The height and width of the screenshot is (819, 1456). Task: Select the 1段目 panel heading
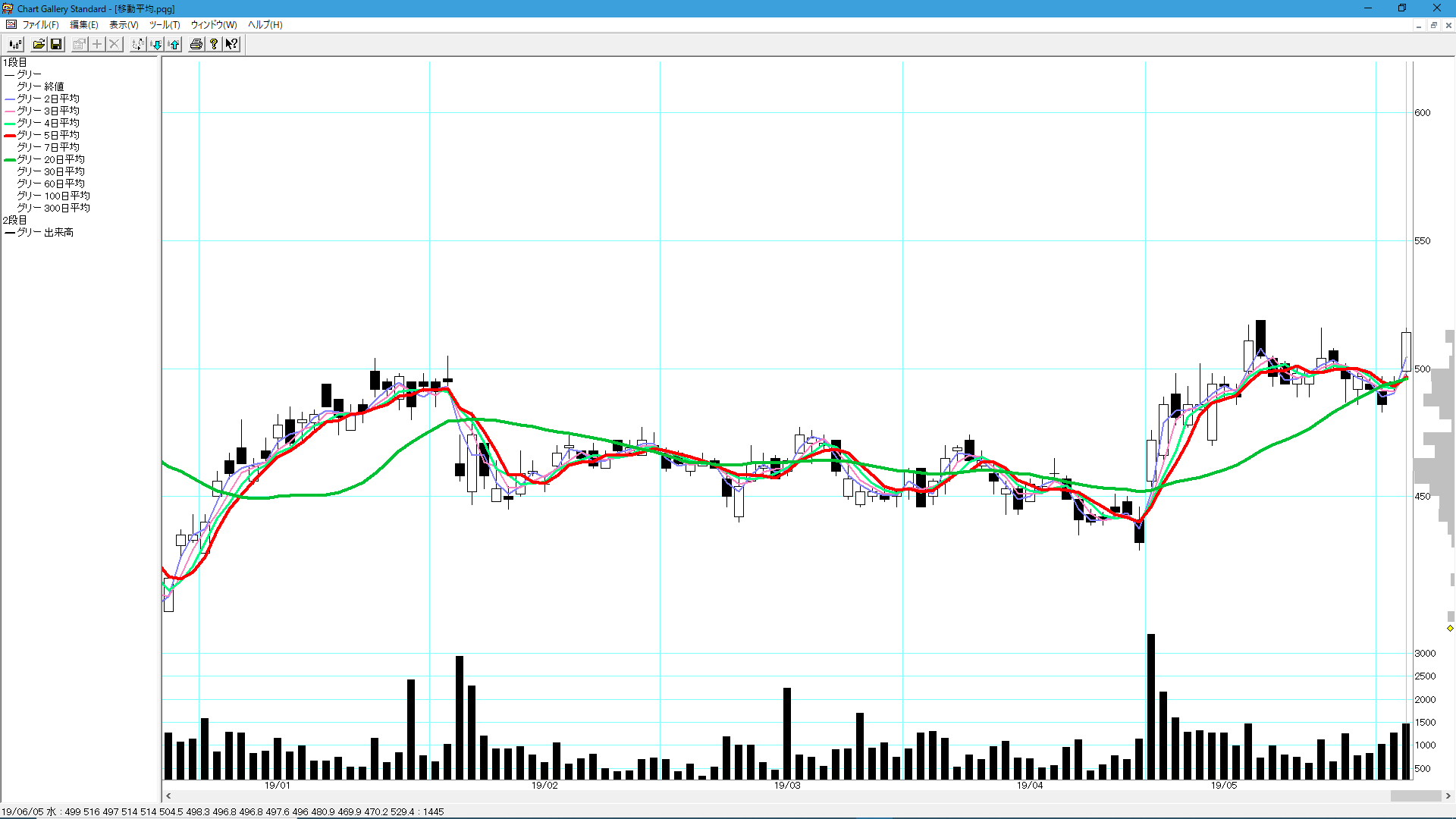click(15, 62)
